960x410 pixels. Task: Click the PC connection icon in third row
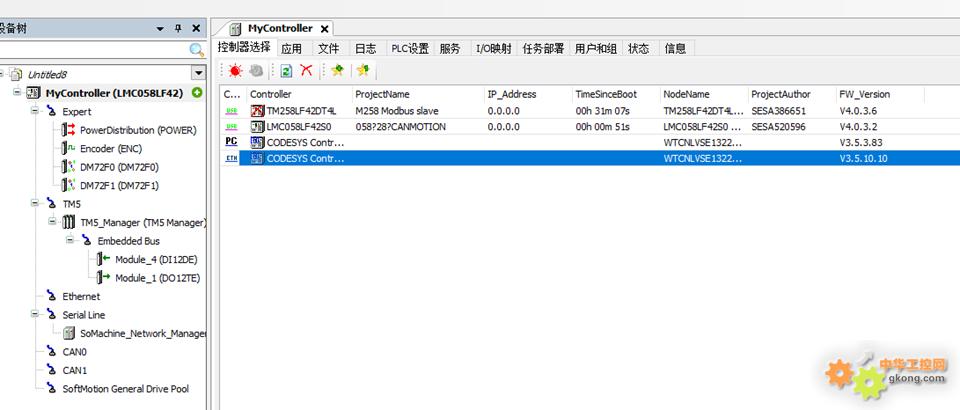231,142
